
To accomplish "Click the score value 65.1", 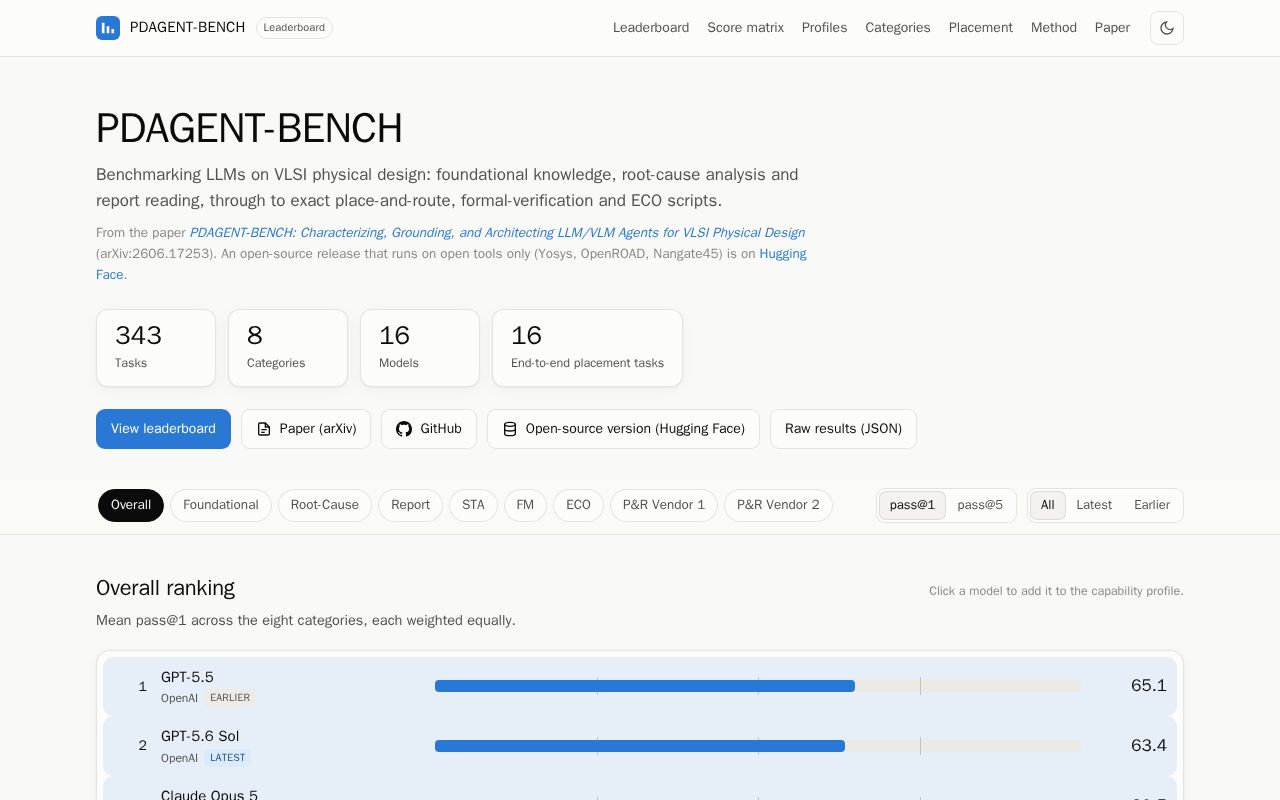I will pos(1148,686).
